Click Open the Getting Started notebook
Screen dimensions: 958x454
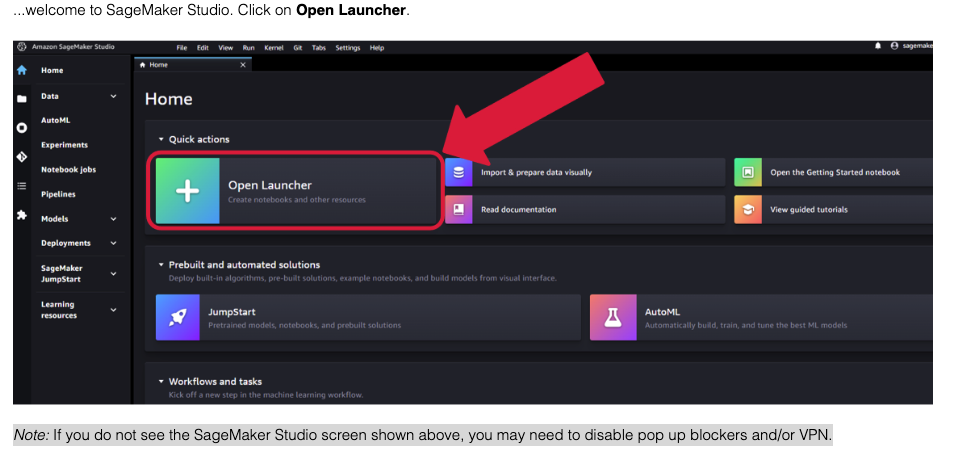coord(835,172)
